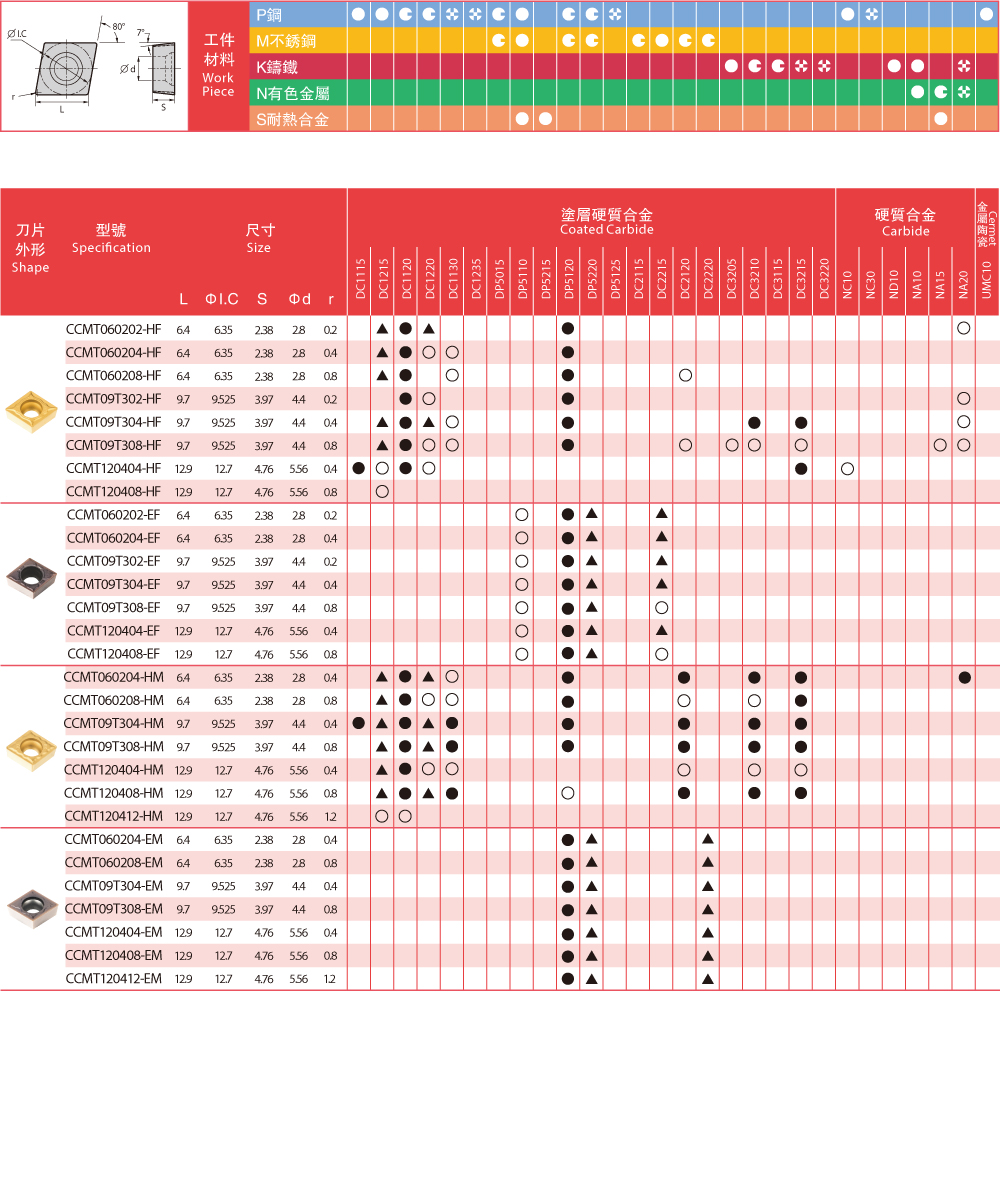Select the UMC10 cermet column header

click(x=987, y=275)
